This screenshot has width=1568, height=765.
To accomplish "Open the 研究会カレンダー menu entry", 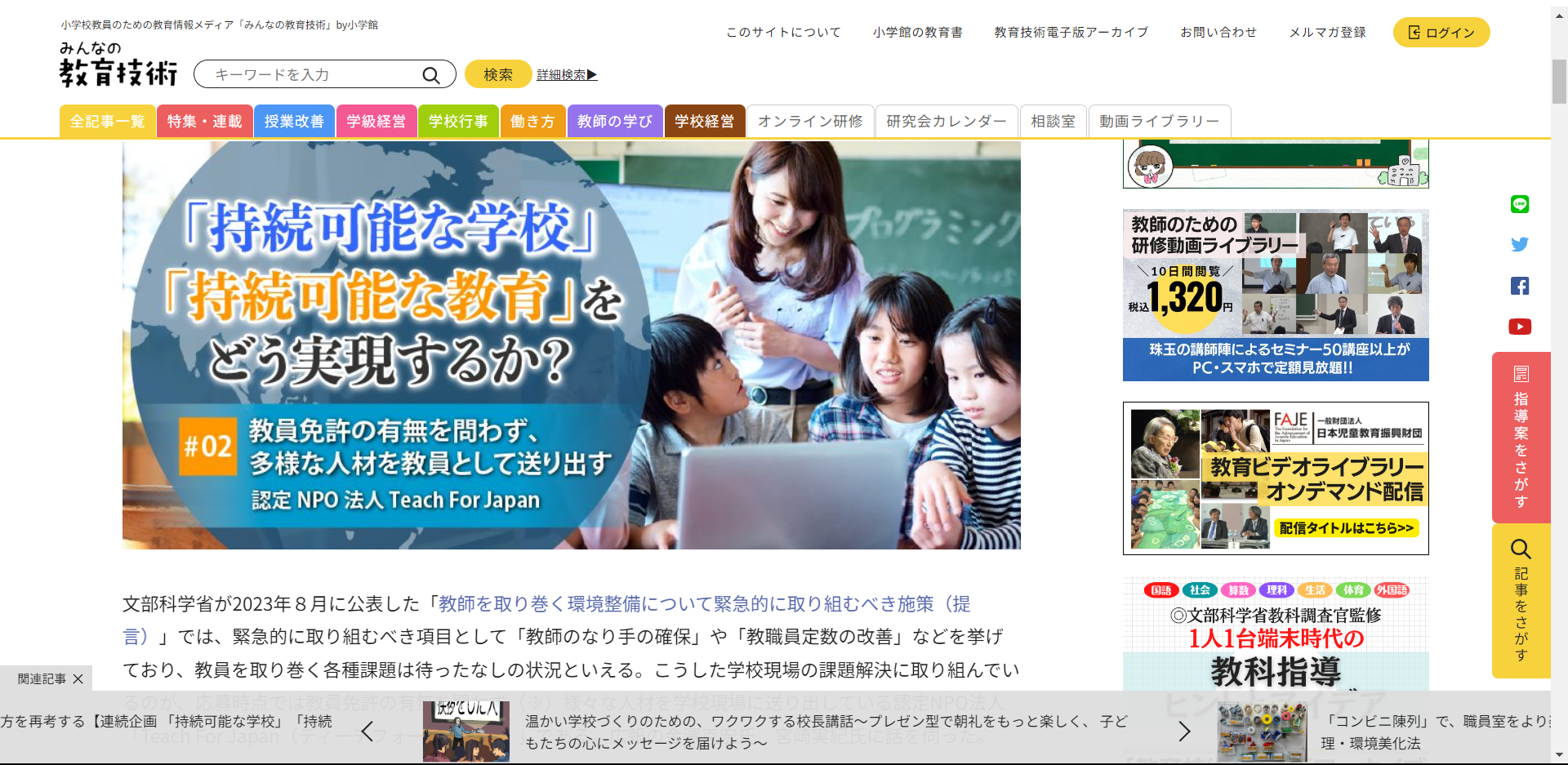I will (x=946, y=121).
